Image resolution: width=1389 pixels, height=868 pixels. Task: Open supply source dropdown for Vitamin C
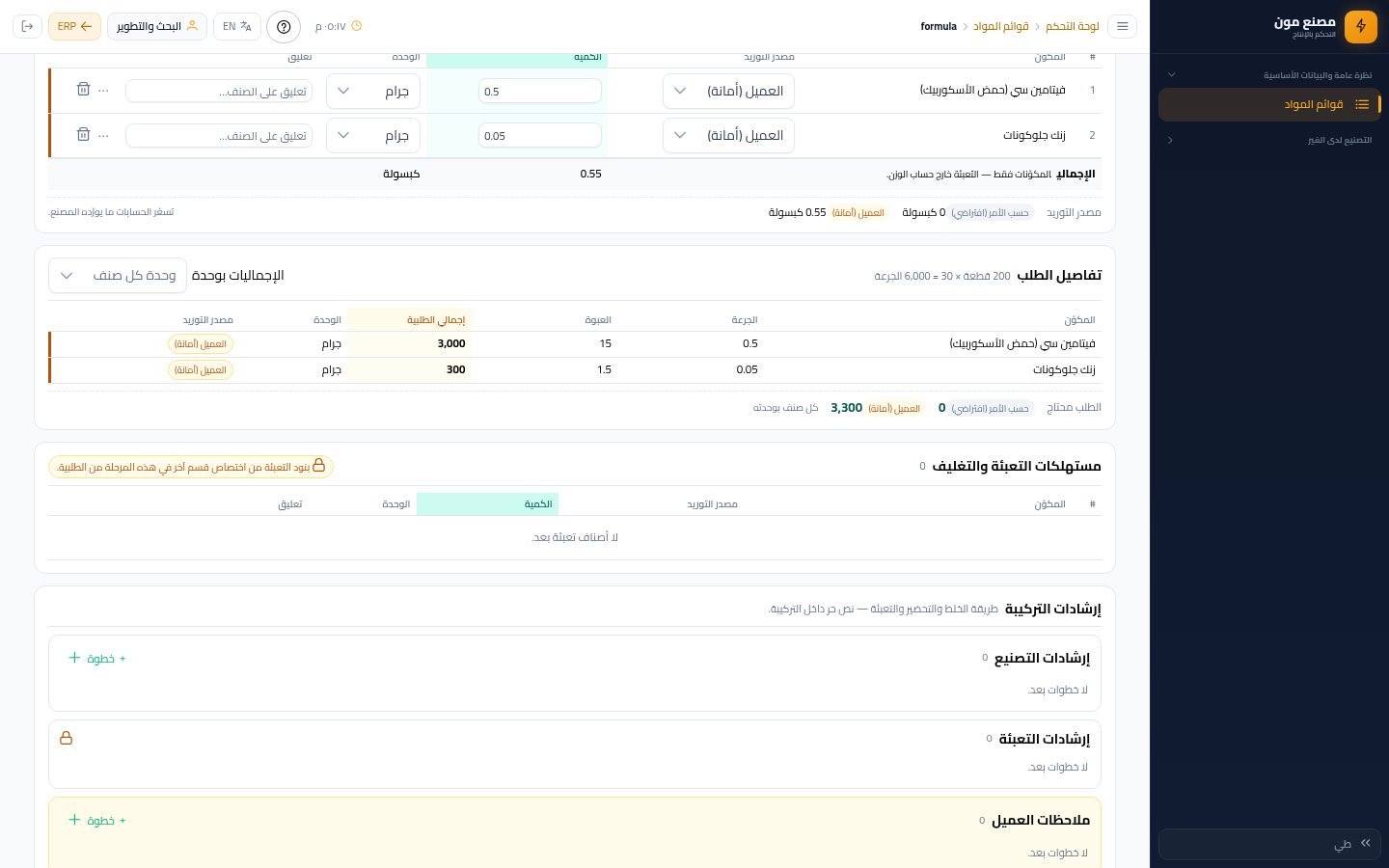coord(728,91)
